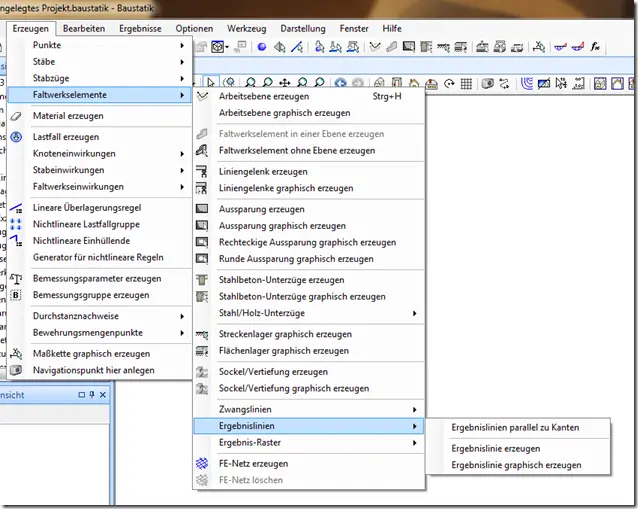Select Navigationspunkt hier anlegen
638x509 pixels.
coord(100,370)
